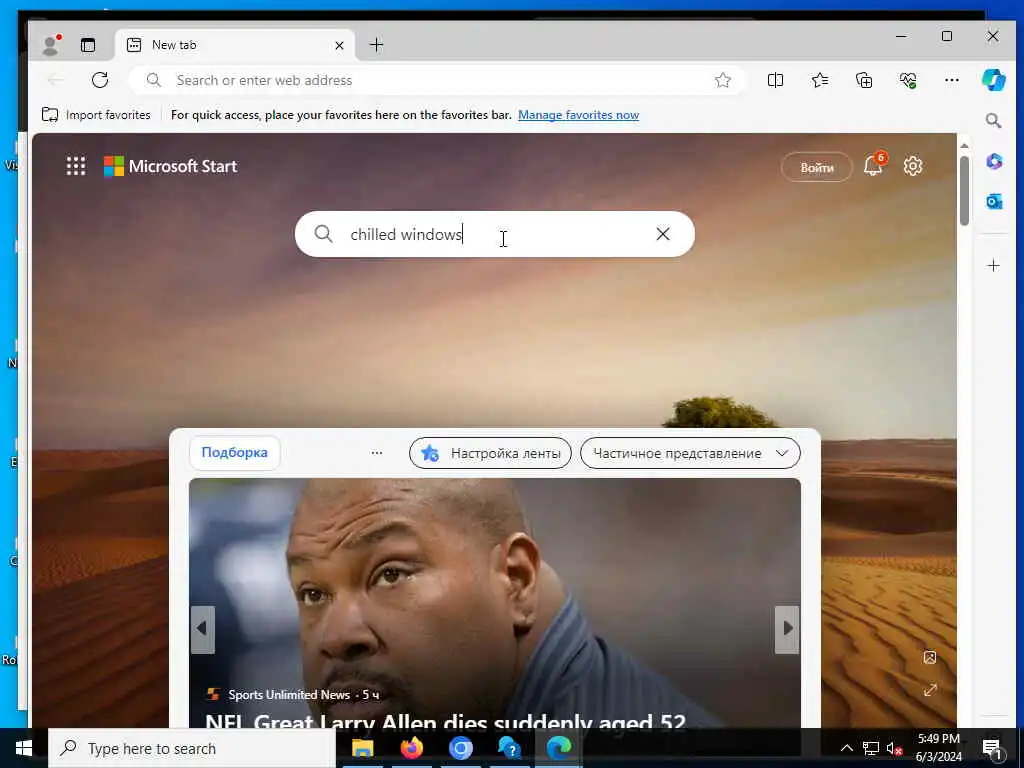Click the page vertical scrollbar thumb
This screenshot has width=1024, height=768.
pos(964,191)
